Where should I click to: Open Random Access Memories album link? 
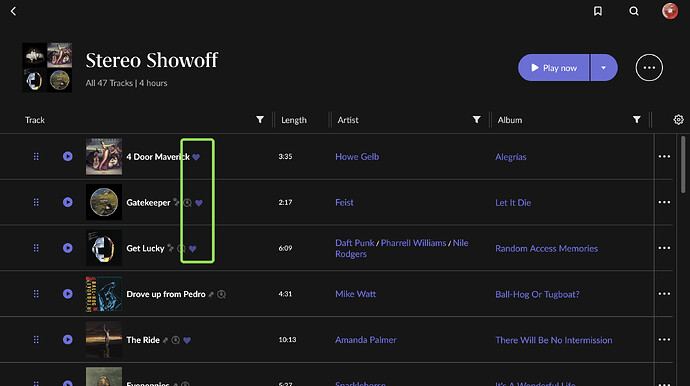[547, 249]
